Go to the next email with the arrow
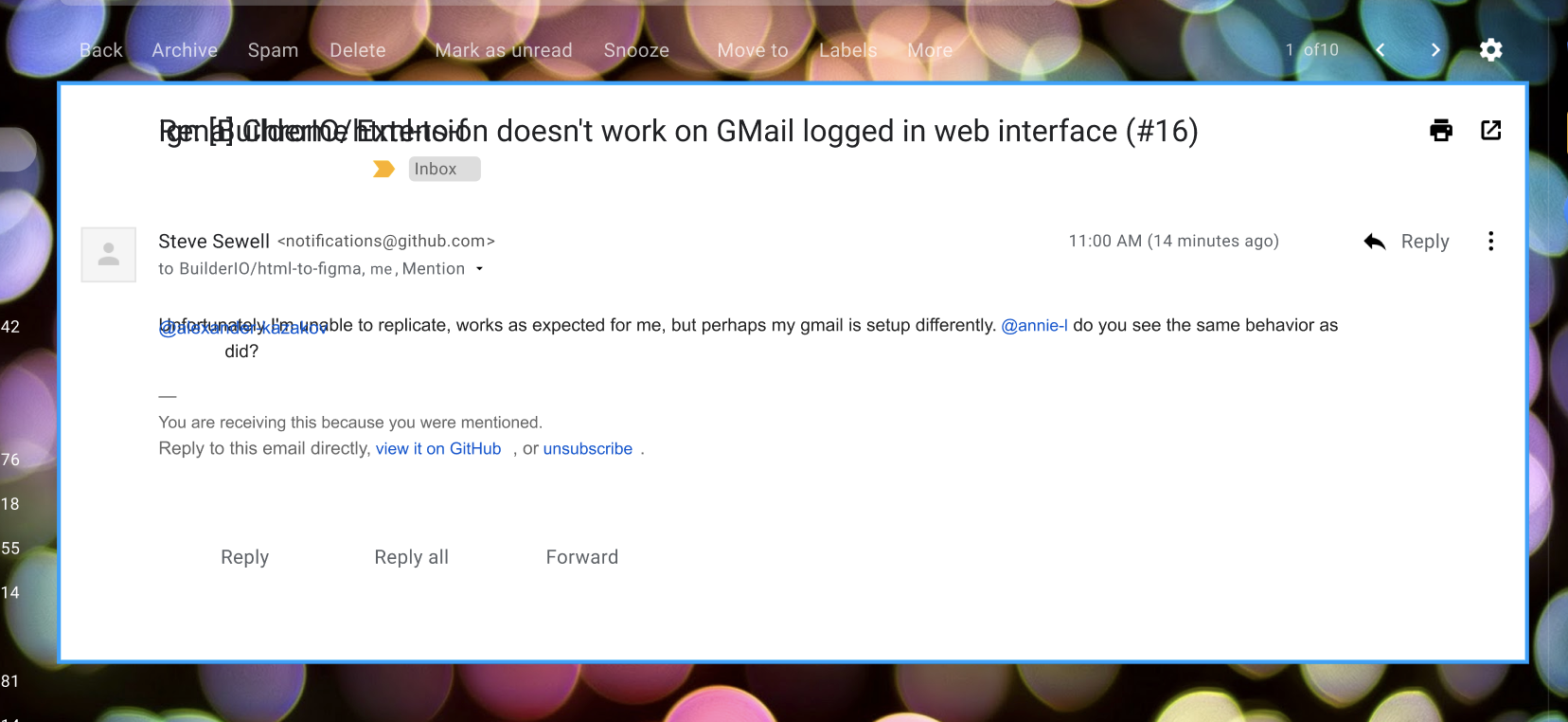This screenshot has height=722, width=1568. pyautogui.click(x=1435, y=49)
